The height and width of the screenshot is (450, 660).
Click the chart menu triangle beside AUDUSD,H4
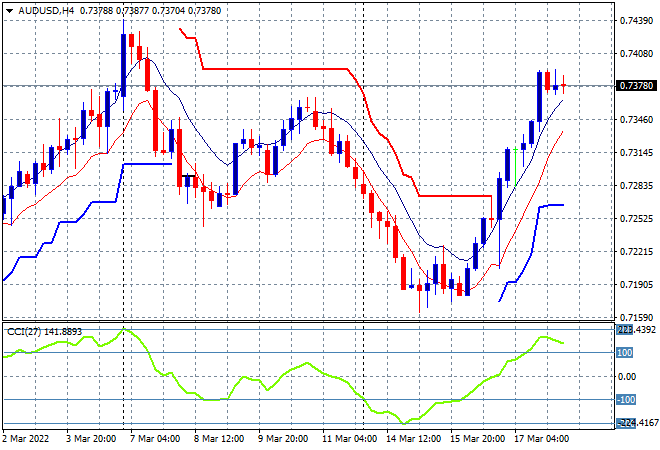[9, 11]
